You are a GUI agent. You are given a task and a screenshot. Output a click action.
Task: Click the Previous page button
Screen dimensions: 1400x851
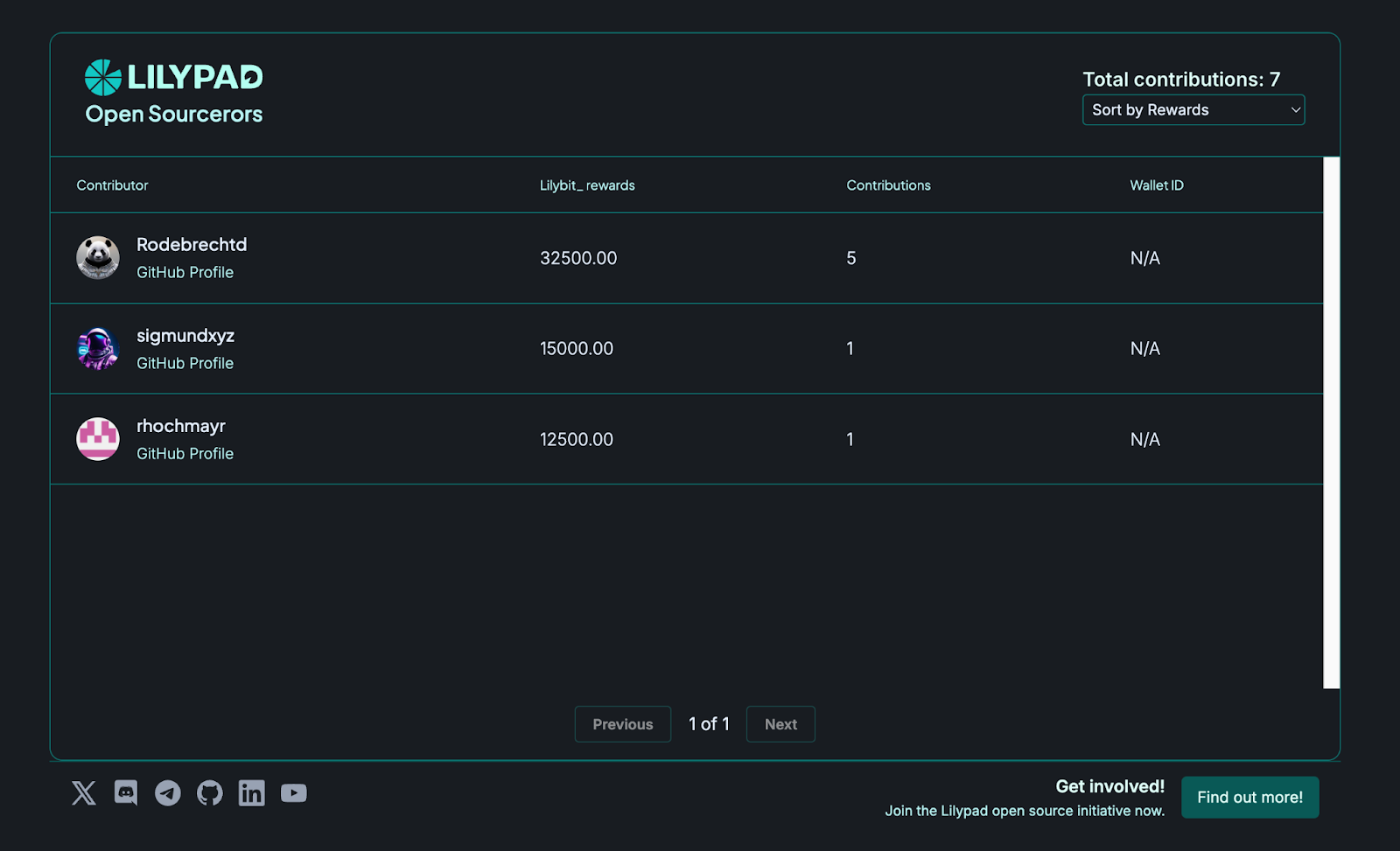point(623,724)
